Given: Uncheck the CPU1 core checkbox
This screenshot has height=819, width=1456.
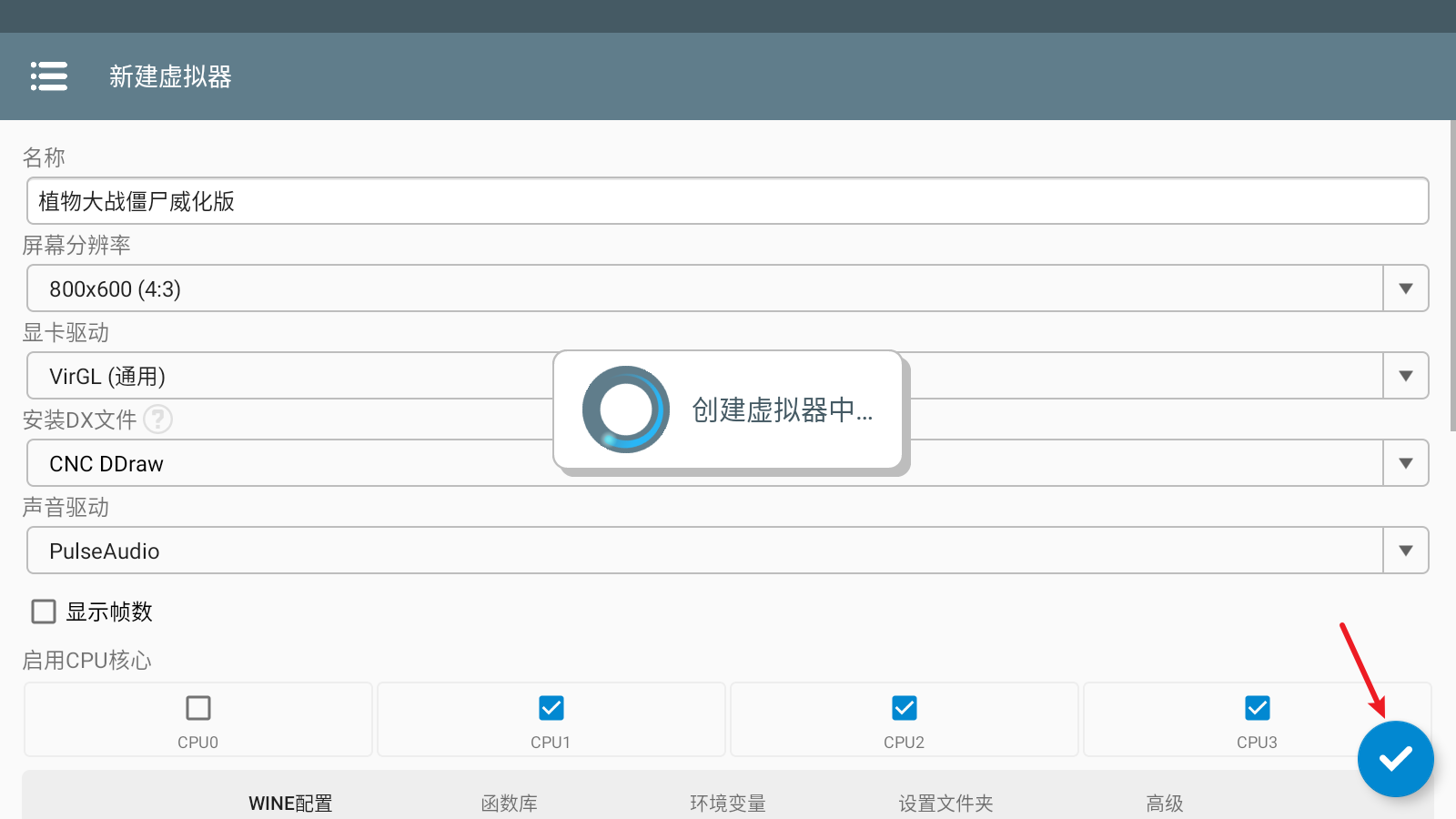Looking at the screenshot, I should [x=551, y=708].
